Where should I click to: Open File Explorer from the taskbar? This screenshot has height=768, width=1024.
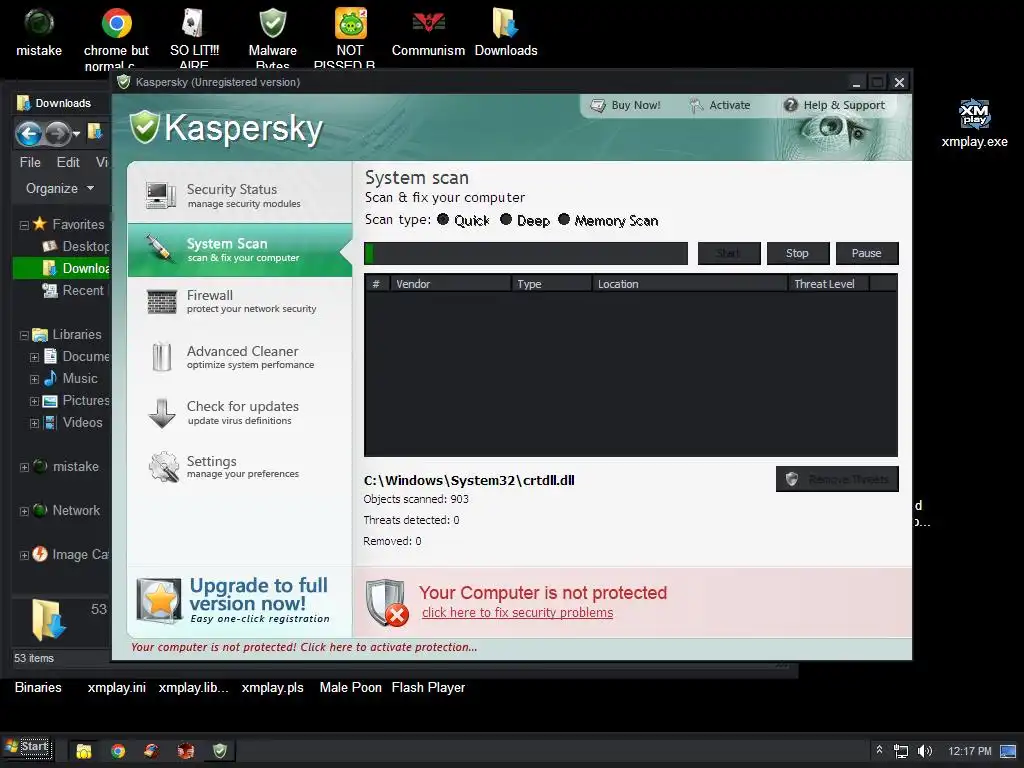click(x=84, y=751)
